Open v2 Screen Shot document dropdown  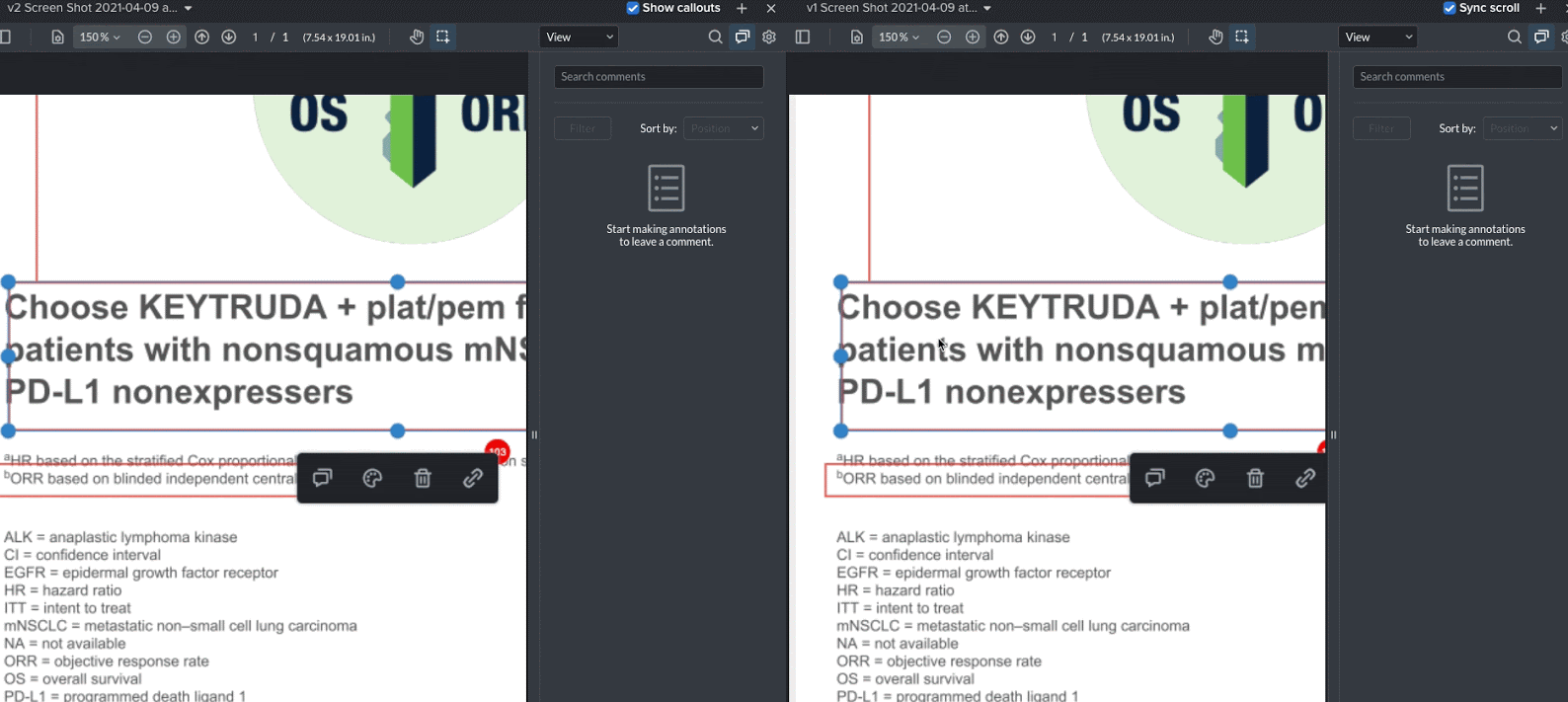(188, 8)
